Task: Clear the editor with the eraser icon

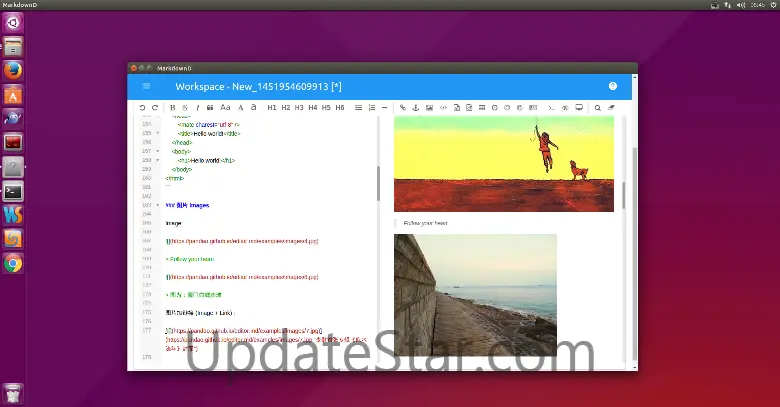Action: click(611, 107)
